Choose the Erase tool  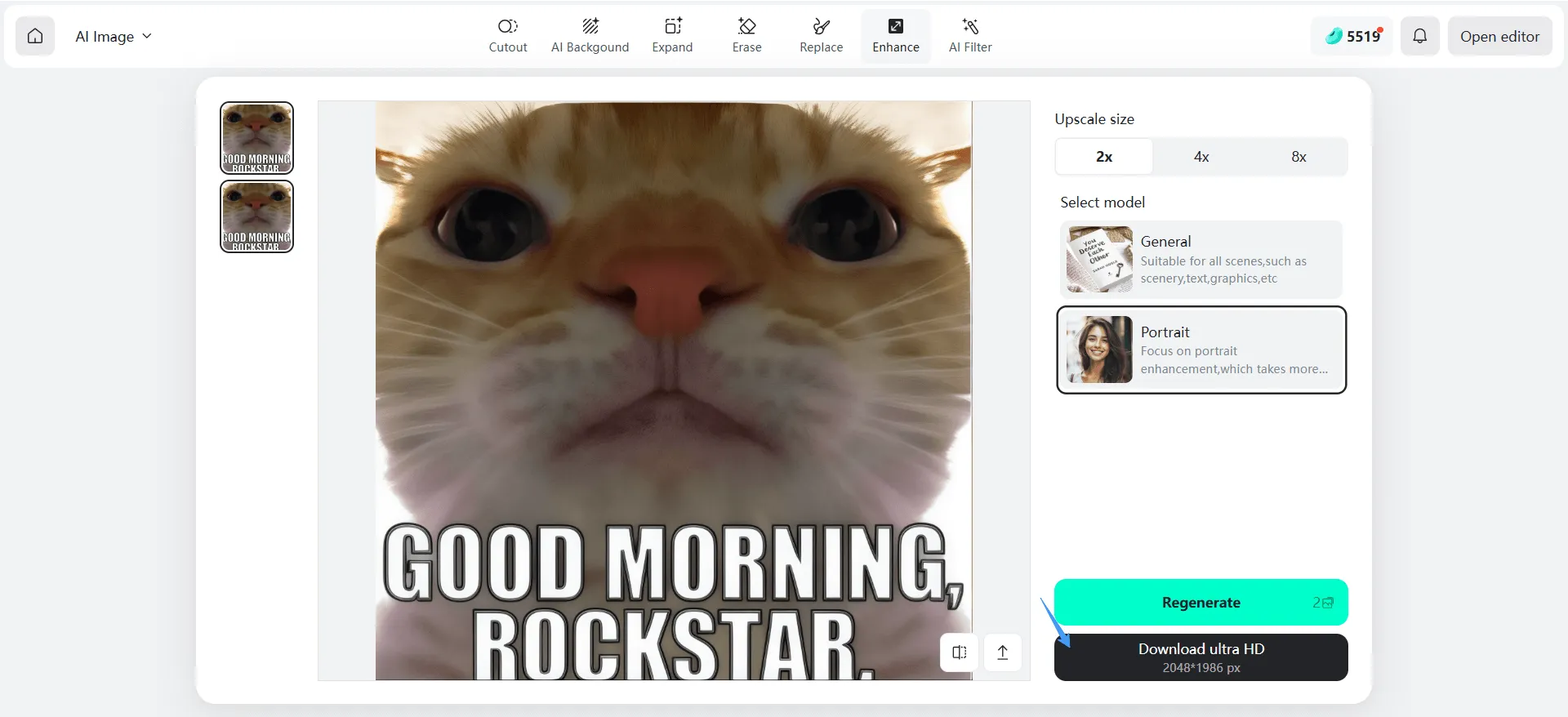click(746, 36)
